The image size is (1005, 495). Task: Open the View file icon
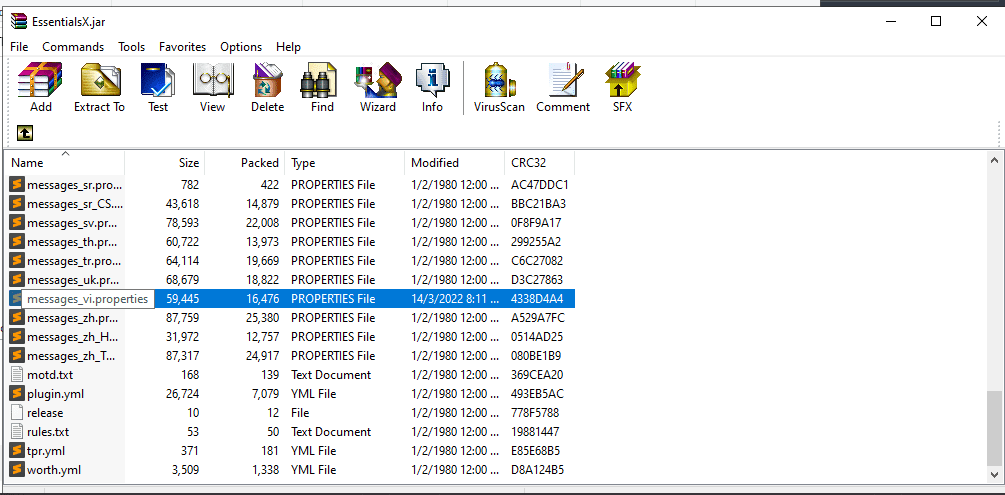(x=212, y=87)
